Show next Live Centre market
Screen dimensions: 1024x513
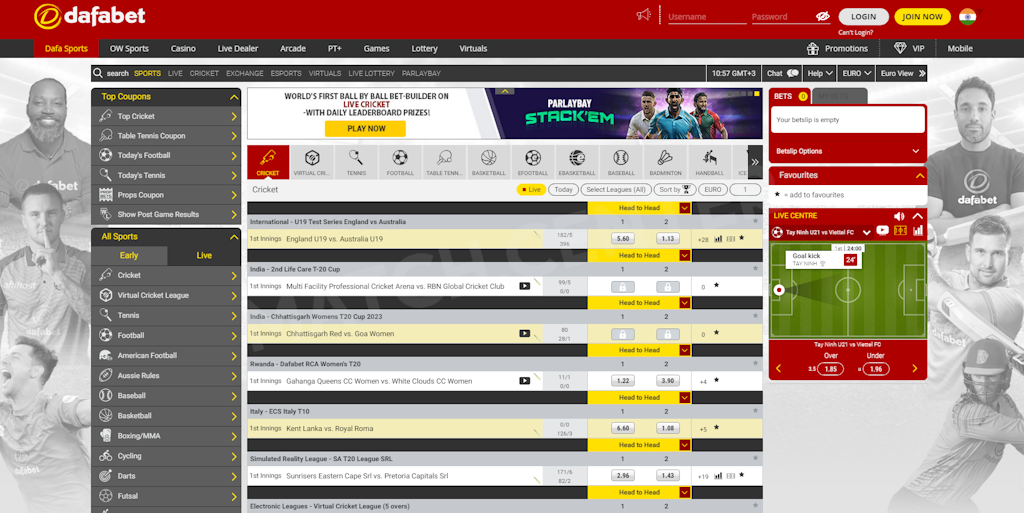pyautogui.click(x=914, y=369)
